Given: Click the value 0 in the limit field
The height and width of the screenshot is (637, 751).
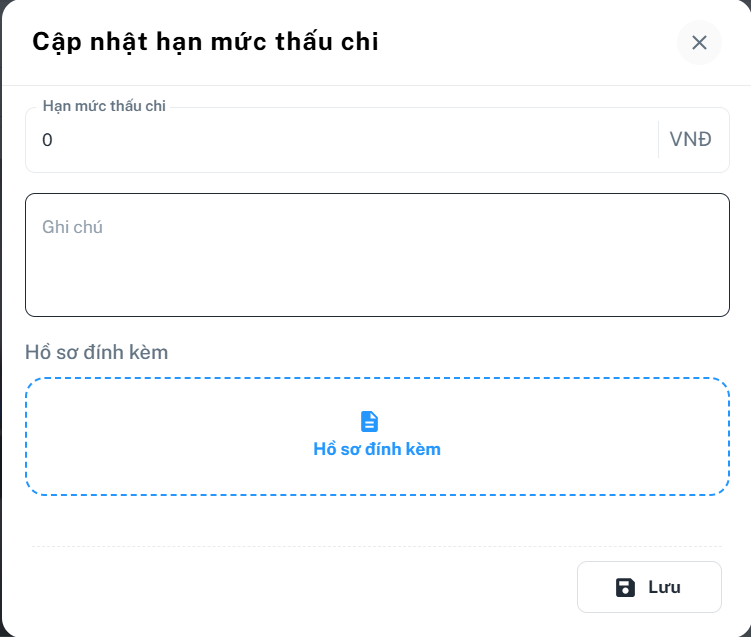Looking at the screenshot, I should 47,140.
